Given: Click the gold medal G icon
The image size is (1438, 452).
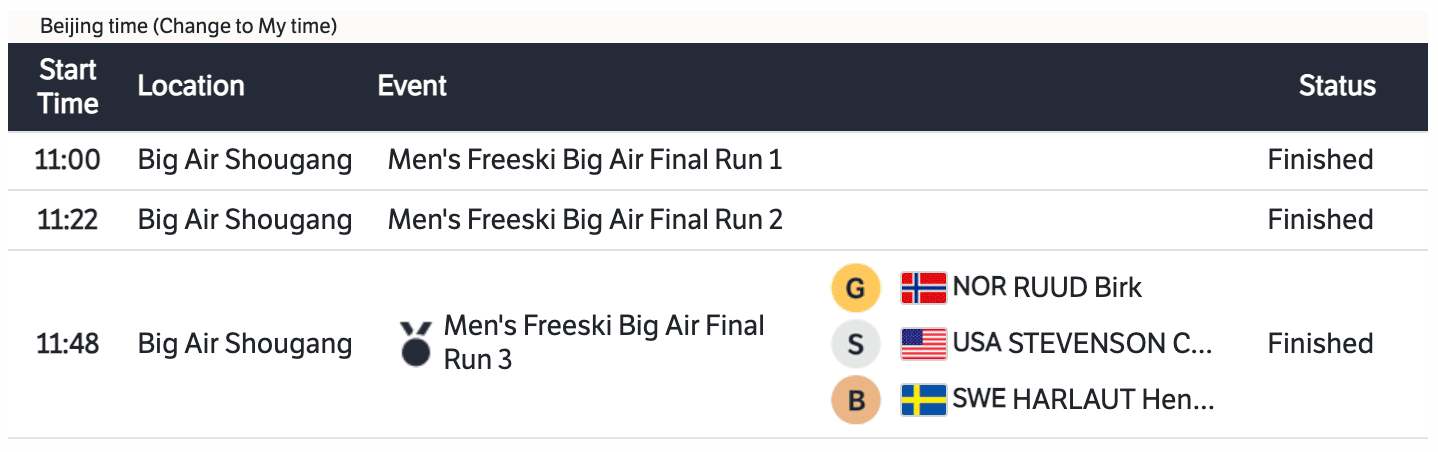Looking at the screenshot, I should (x=855, y=289).
